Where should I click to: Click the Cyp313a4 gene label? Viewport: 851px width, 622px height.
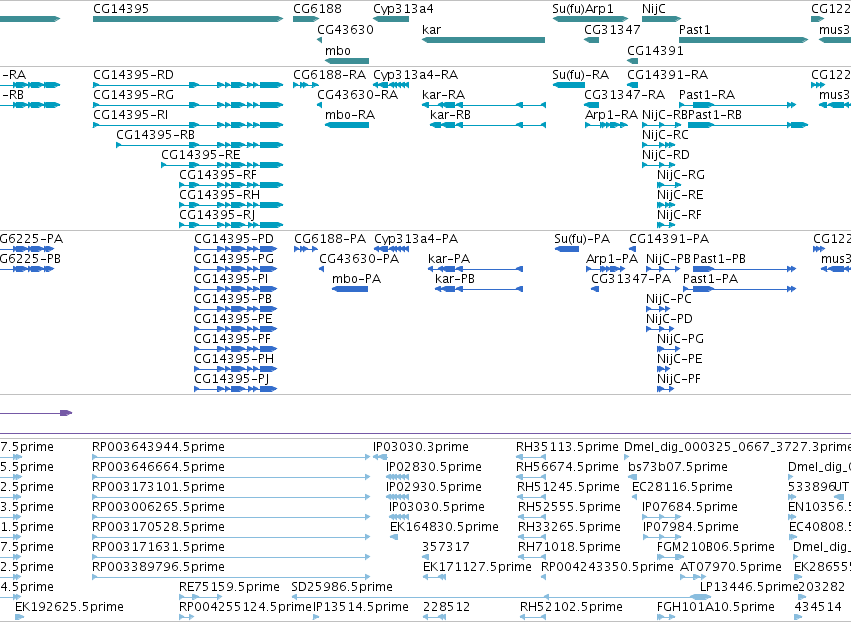[403, 9]
